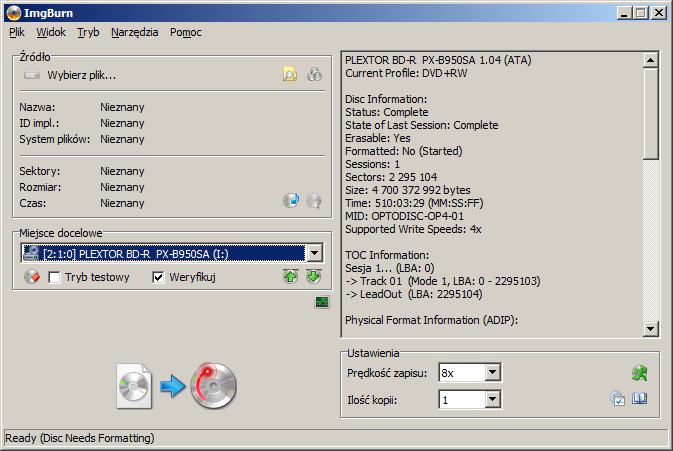Click the Nieznany value next to Nazwa
The height and width of the screenshot is (451, 673).
122,107
